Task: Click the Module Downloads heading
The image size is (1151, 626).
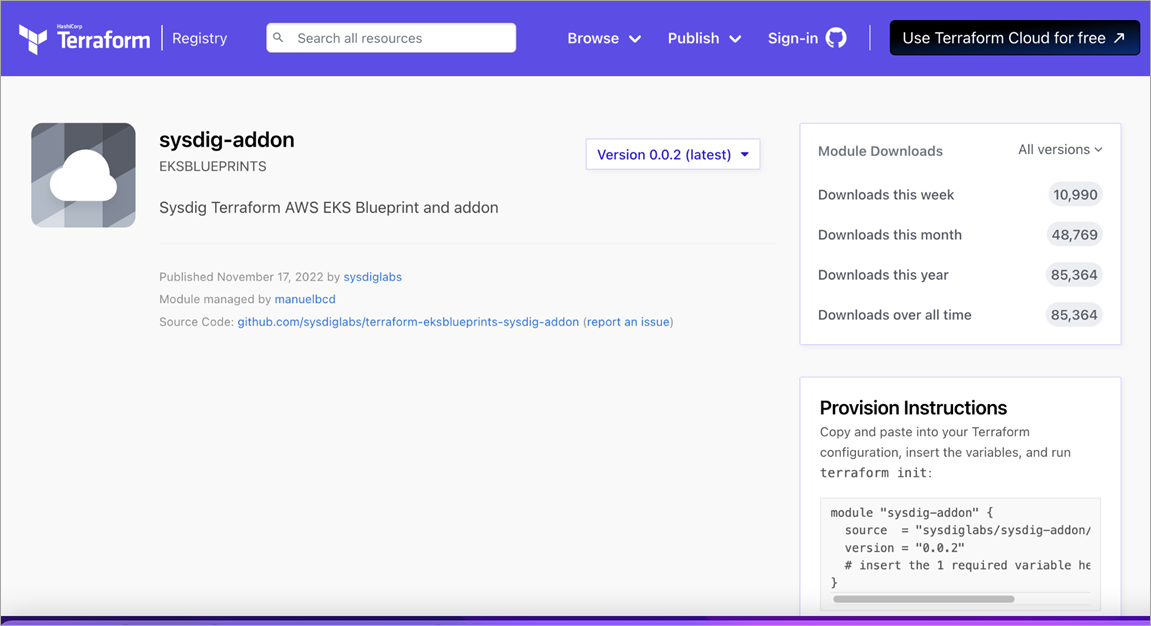Action: pyautogui.click(x=880, y=151)
